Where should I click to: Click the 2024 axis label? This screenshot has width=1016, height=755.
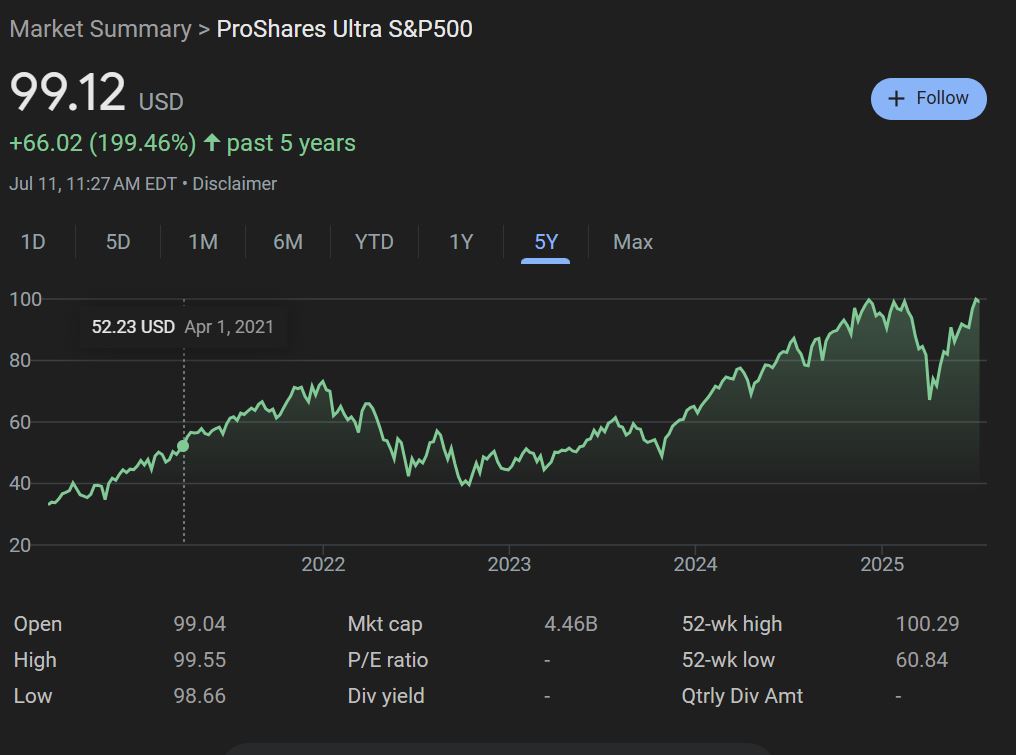[695, 564]
